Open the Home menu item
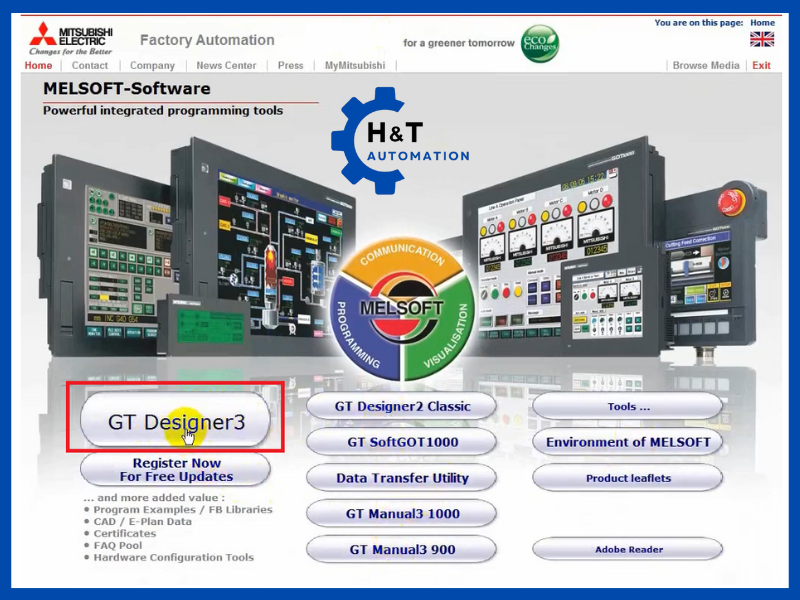 (x=38, y=66)
